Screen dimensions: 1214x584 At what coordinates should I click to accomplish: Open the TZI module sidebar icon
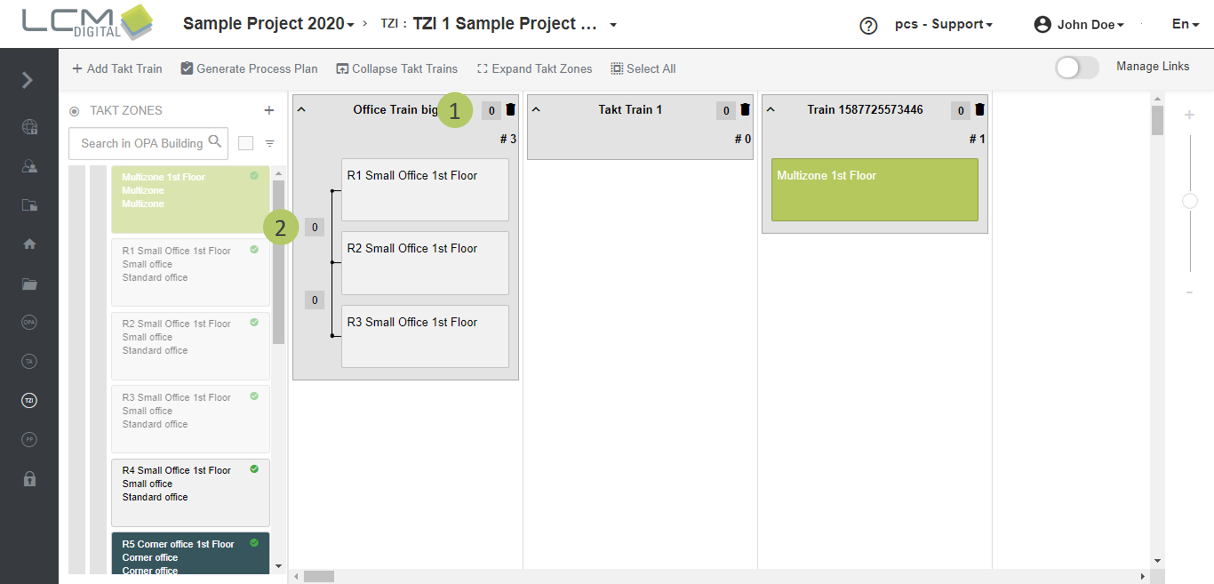tap(29, 400)
